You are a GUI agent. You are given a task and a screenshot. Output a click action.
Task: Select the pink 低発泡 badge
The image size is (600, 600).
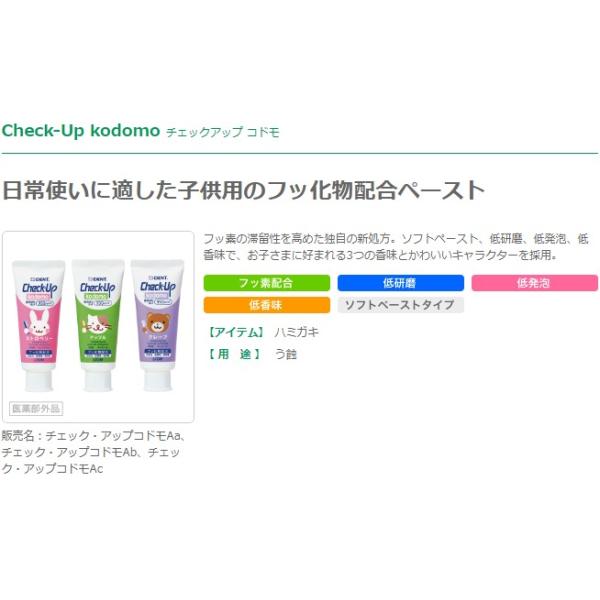tap(534, 283)
